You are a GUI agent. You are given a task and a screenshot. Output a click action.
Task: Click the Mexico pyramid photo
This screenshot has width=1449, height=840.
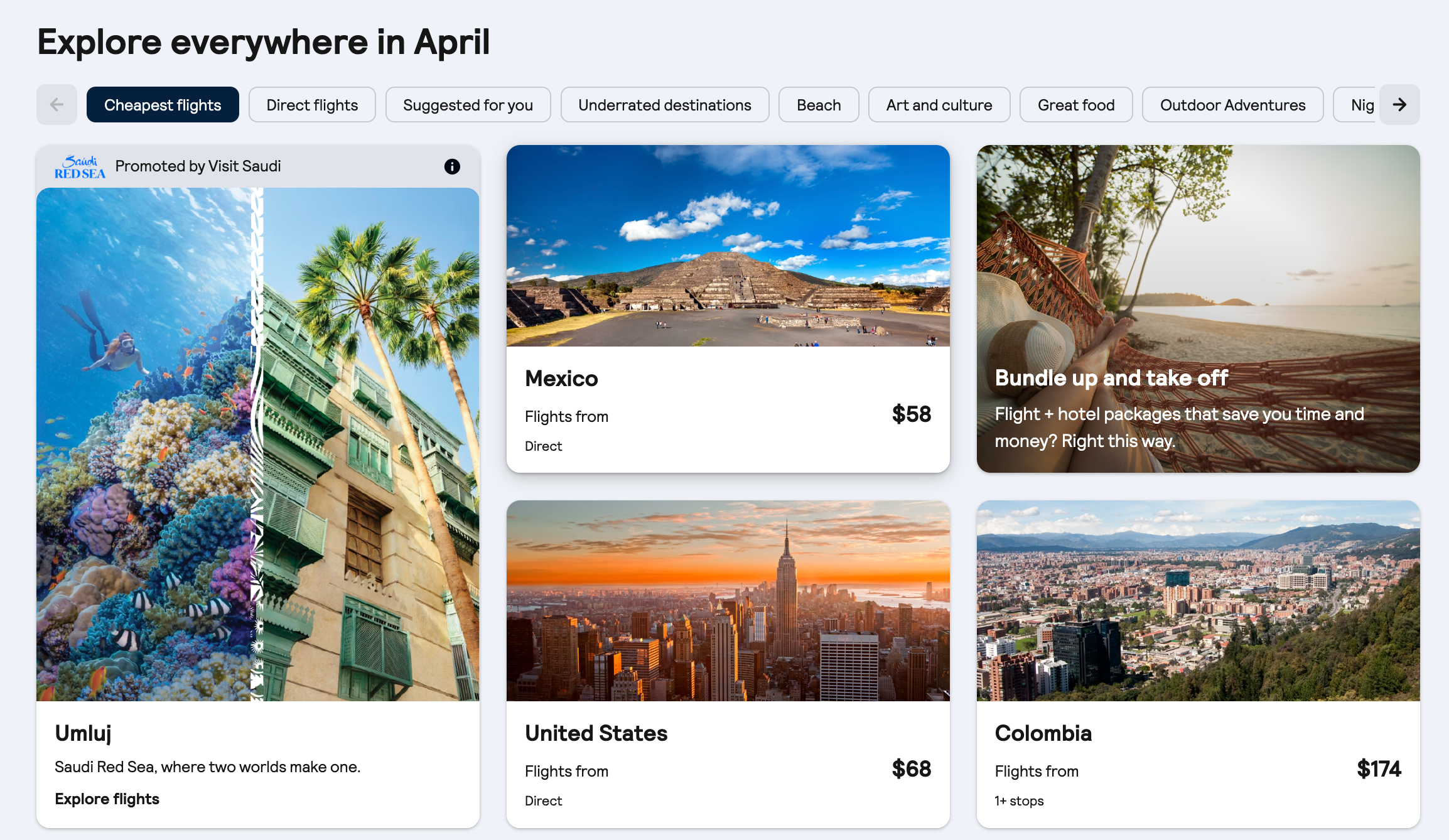pos(728,246)
